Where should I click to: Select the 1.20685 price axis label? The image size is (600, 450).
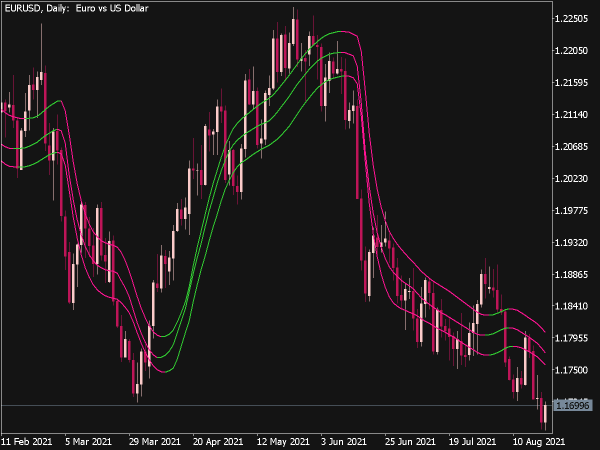[571, 147]
